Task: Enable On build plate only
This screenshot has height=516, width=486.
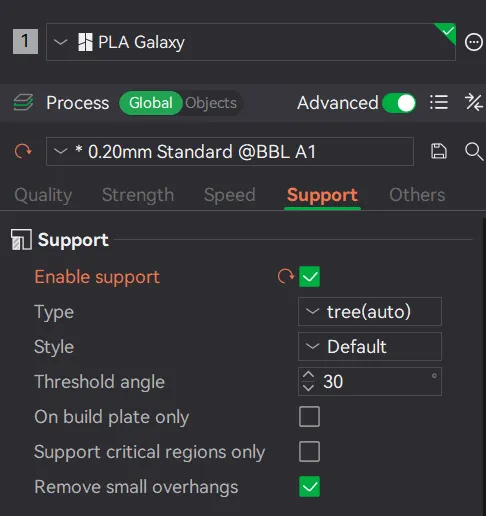Action: pyautogui.click(x=309, y=417)
